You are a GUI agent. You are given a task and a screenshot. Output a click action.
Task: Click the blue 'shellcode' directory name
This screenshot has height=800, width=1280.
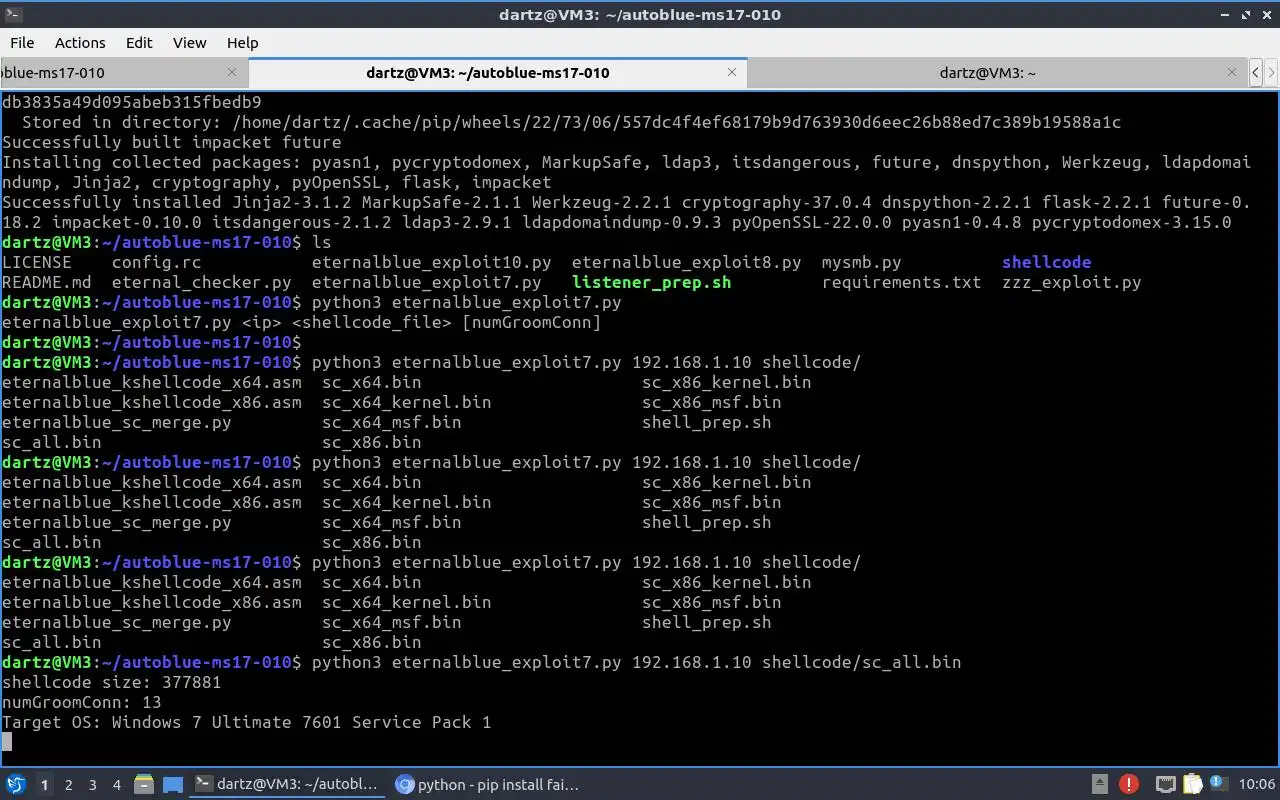[1046, 262]
